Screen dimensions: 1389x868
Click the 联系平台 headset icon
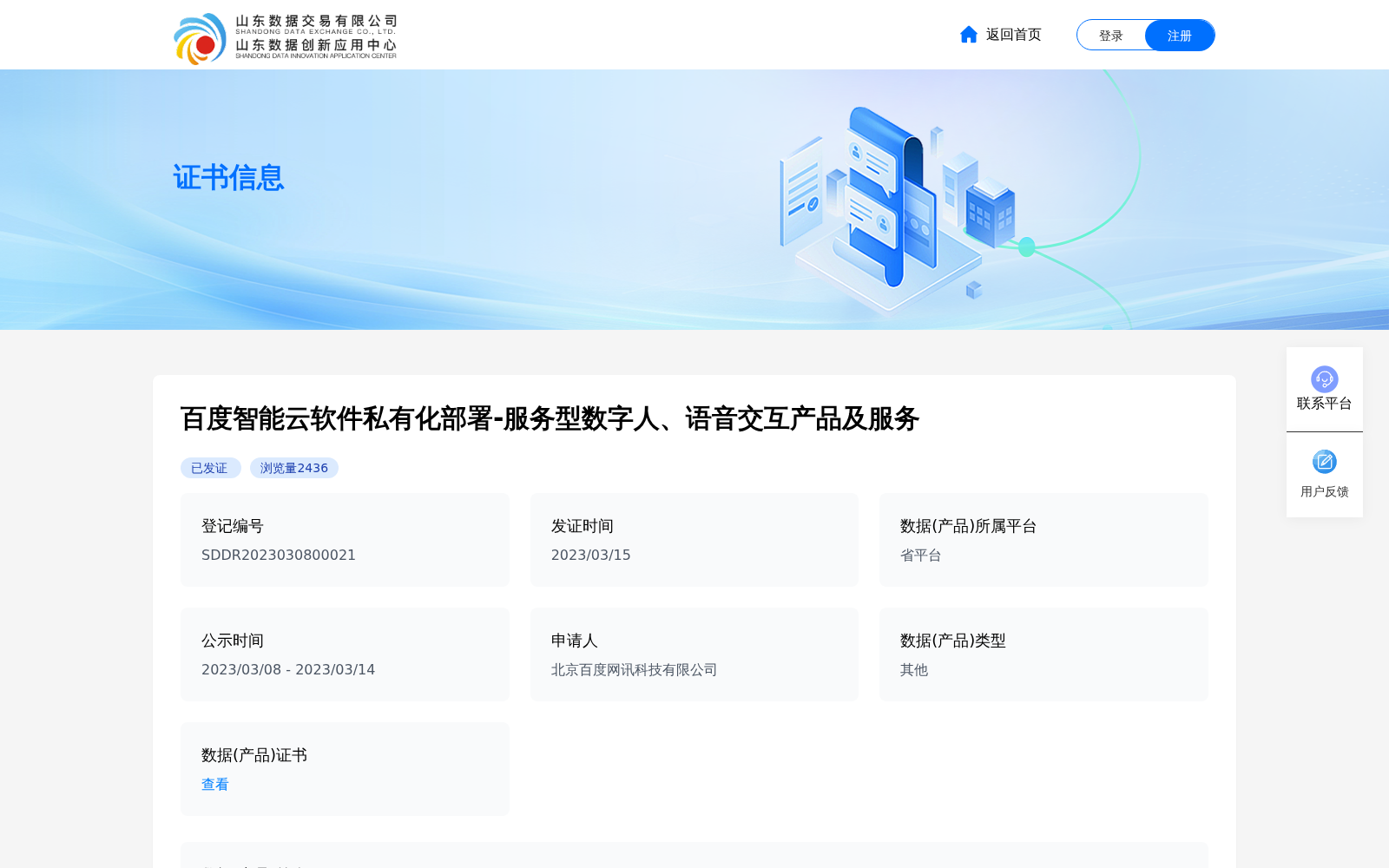point(1325,379)
